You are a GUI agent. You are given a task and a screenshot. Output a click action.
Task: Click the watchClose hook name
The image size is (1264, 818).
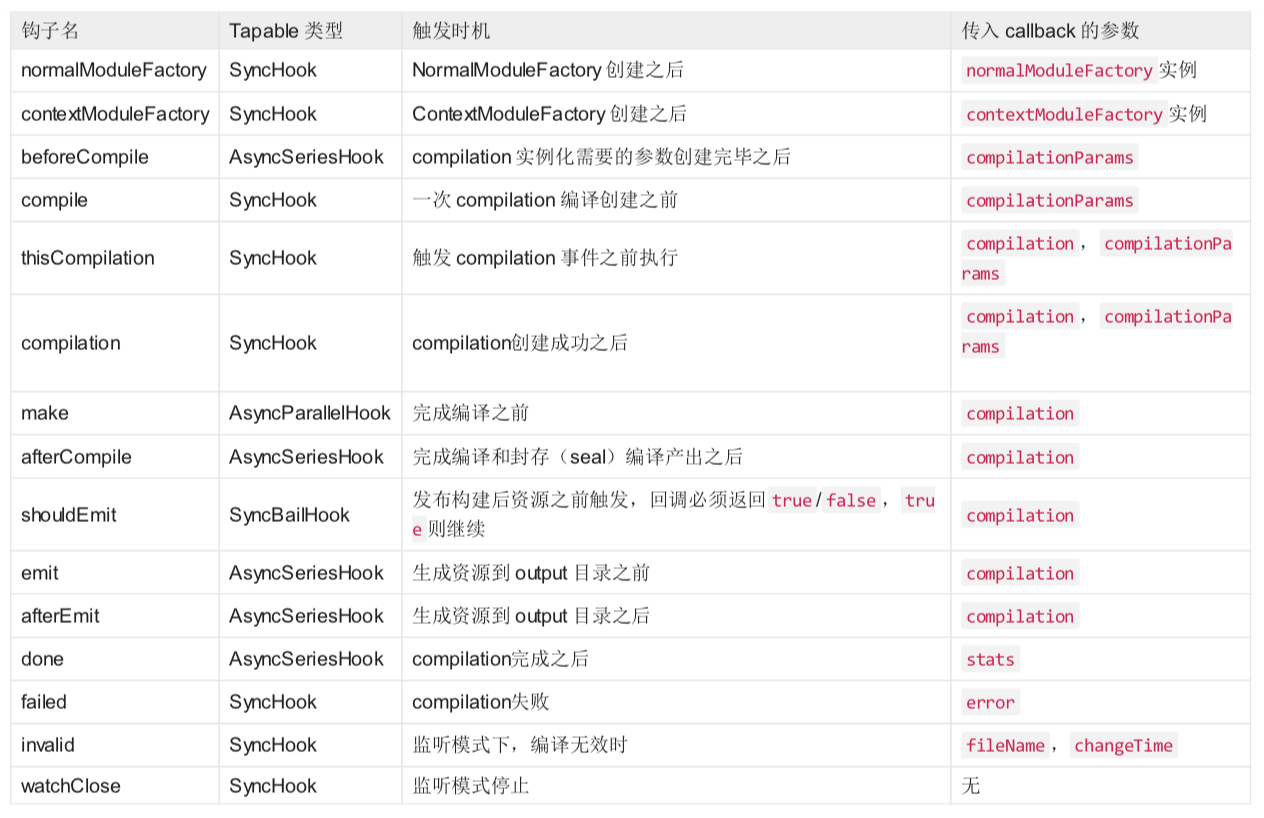pos(71,786)
